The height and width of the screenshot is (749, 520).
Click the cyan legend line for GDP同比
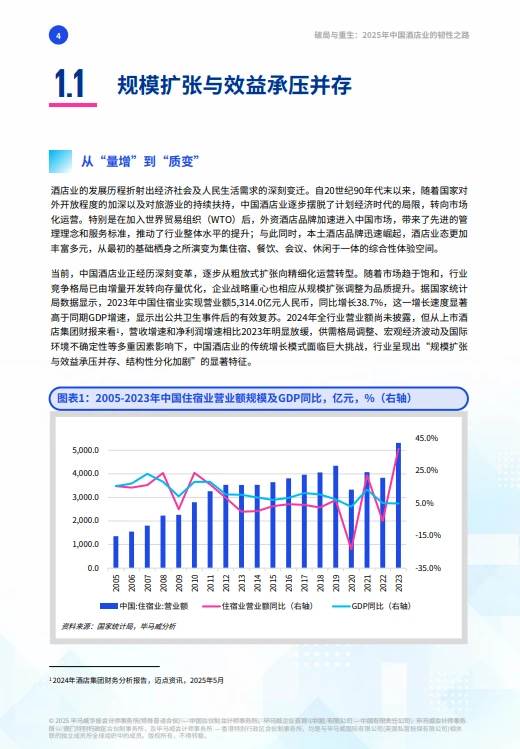[x=341, y=606]
